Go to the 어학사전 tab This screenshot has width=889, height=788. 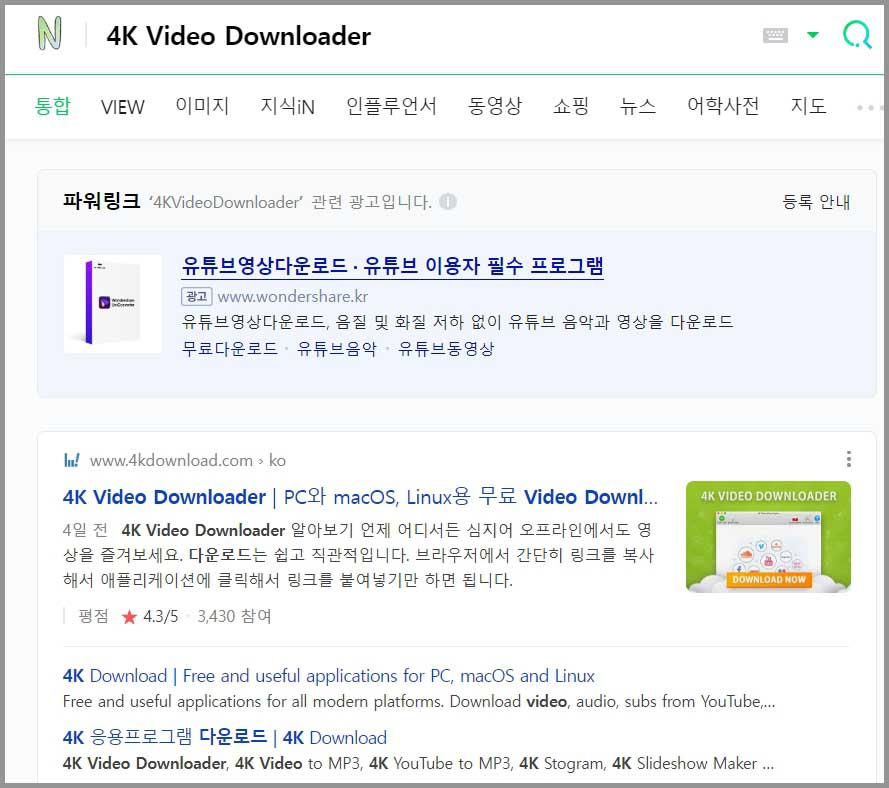coord(723,106)
